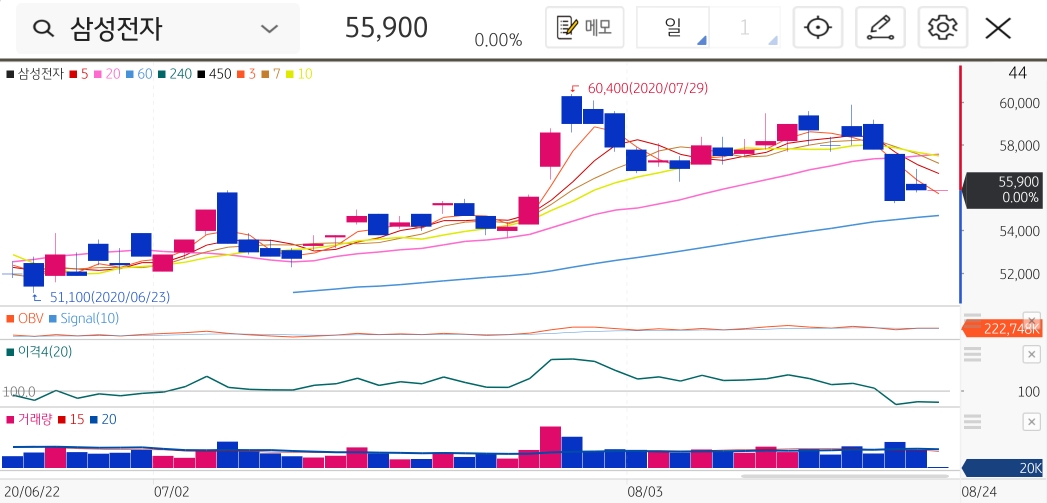1047x503 pixels.
Task: Click the volume 15 average legend
Action: (x=71, y=420)
